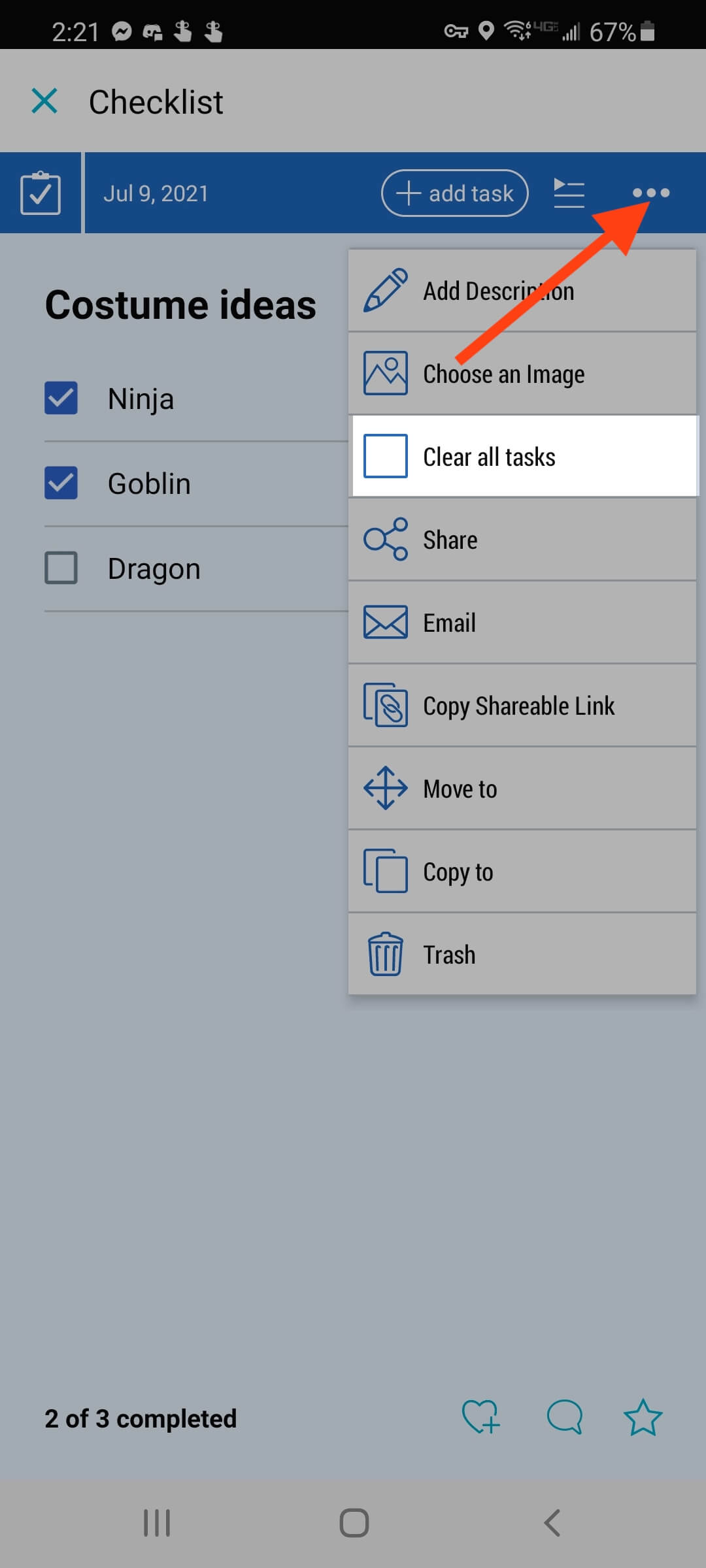
Task: Close the checklist with X icon
Action: click(44, 101)
